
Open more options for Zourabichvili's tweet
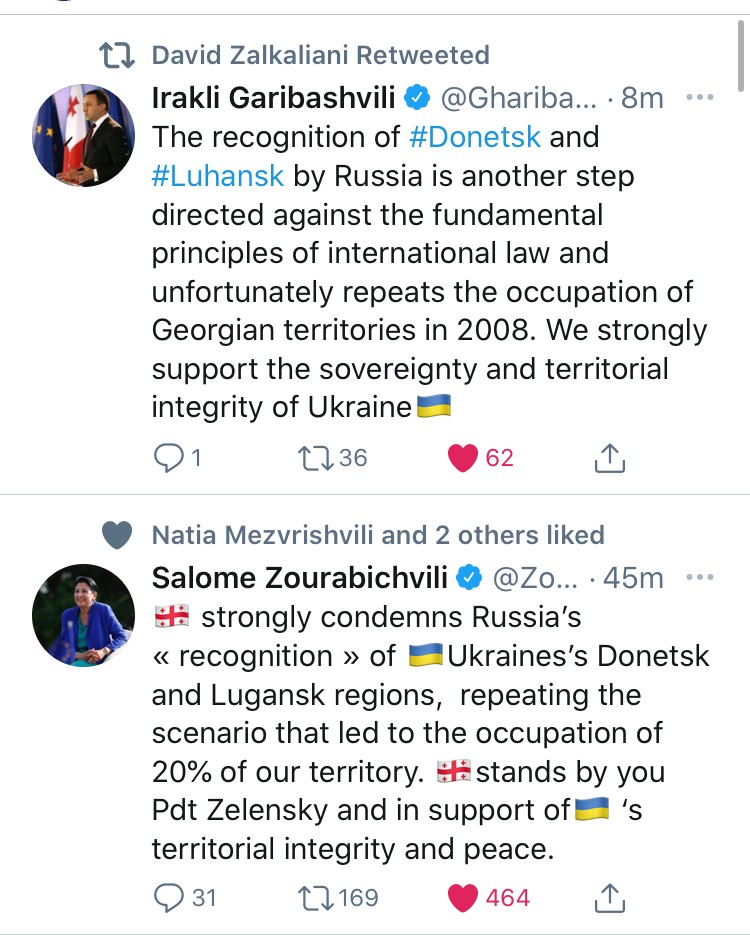pyautogui.click(x=698, y=578)
